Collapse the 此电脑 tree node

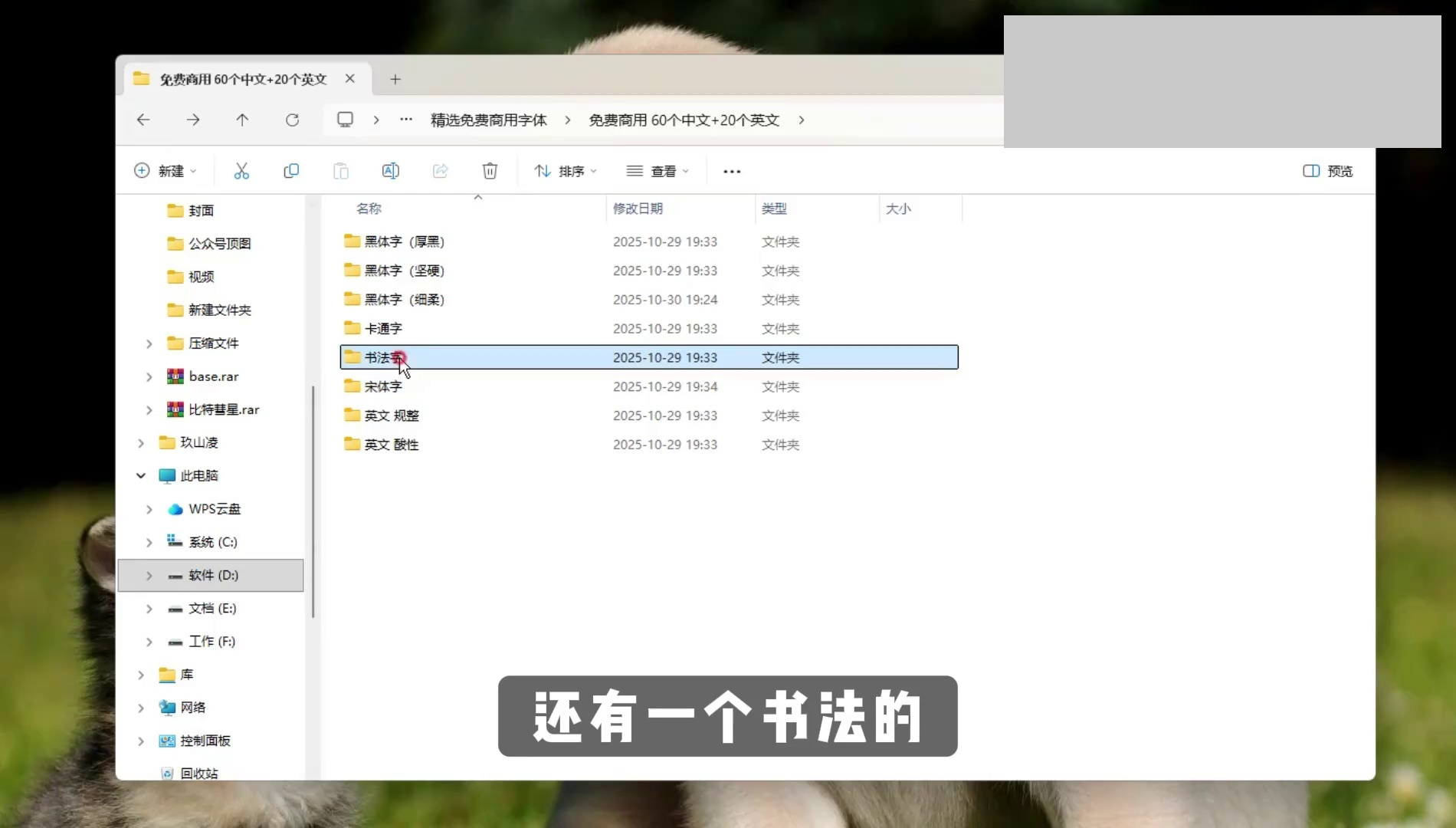tap(141, 475)
